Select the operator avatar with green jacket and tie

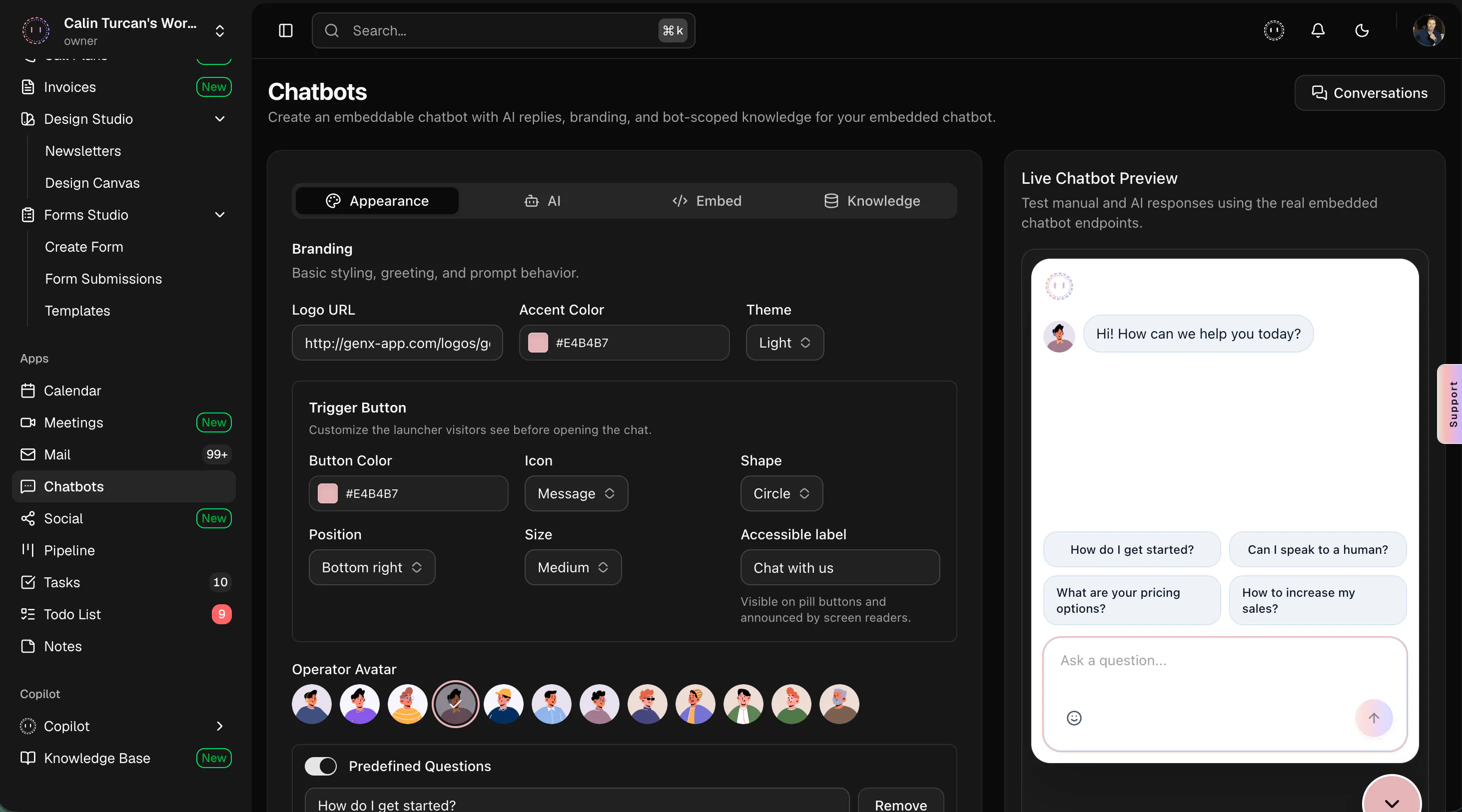pyautogui.click(x=743, y=704)
